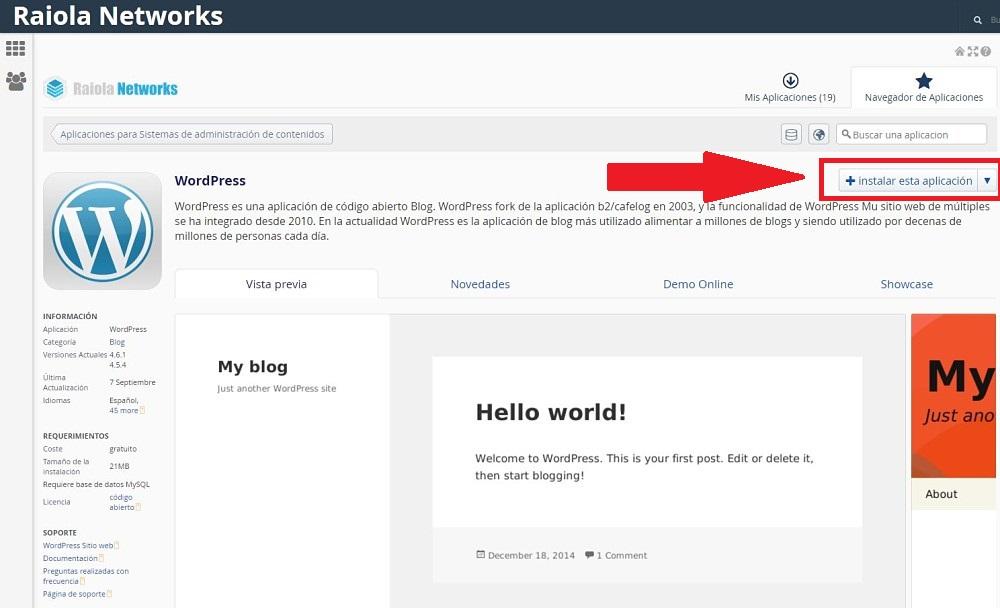
Task: Enter fullscreen mode via the expand icon
Action: [x=972, y=49]
